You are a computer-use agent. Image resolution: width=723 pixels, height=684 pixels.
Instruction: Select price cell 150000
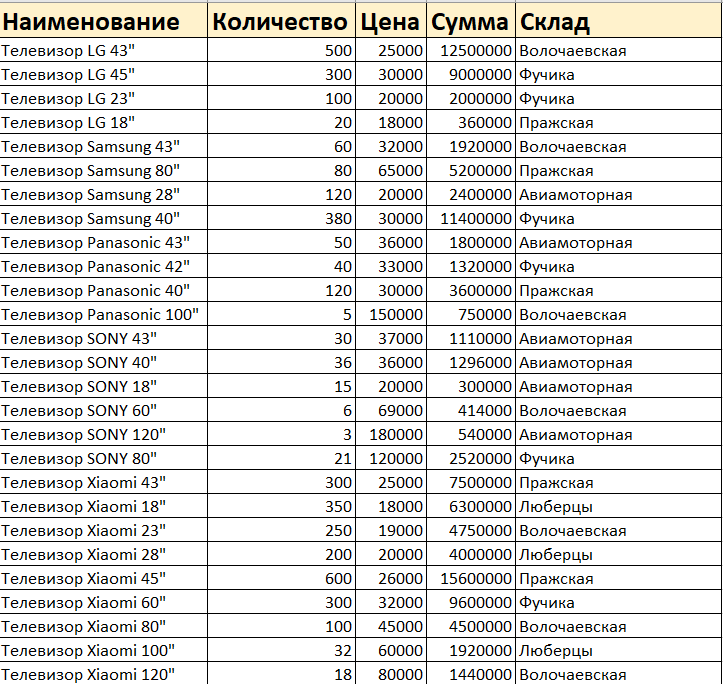click(391, 314)
